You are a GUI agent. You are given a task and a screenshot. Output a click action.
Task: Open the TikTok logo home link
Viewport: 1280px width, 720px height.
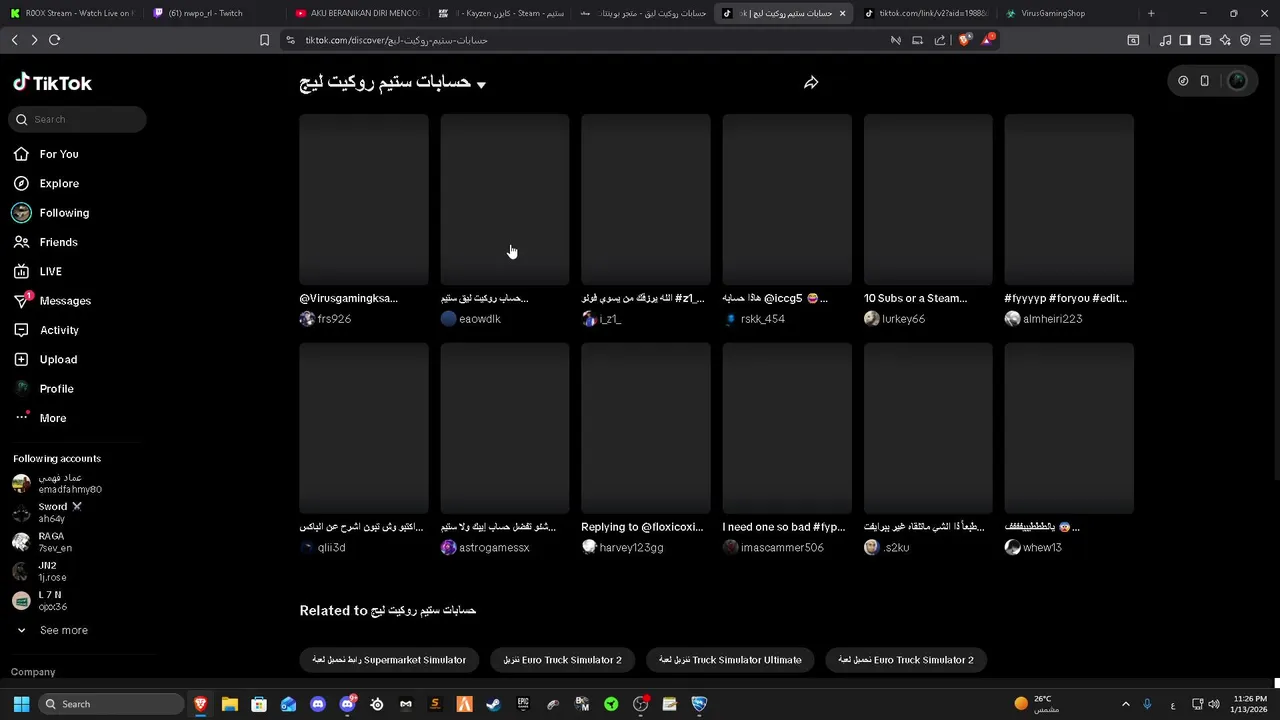tap(52, 83)
